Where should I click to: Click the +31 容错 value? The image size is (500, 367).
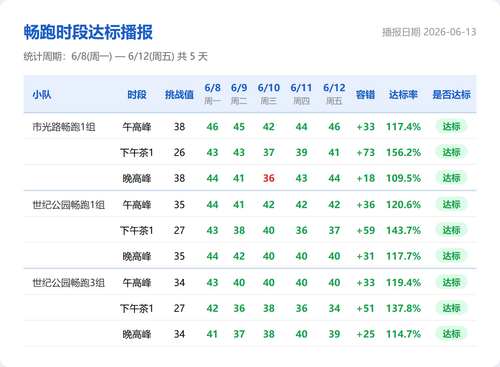point(365,256)
